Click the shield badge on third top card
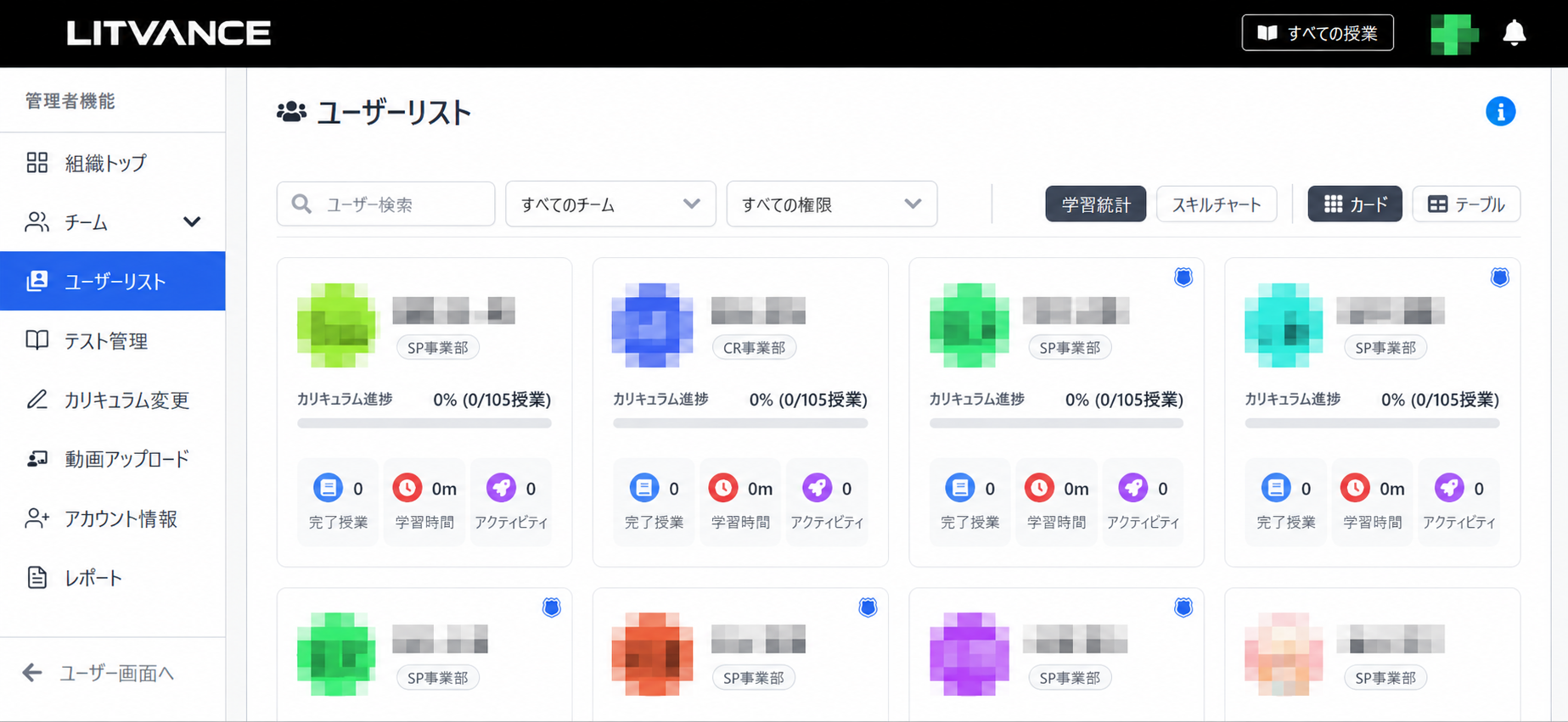The image size is (1568, 722). (x=1183, y=277)
